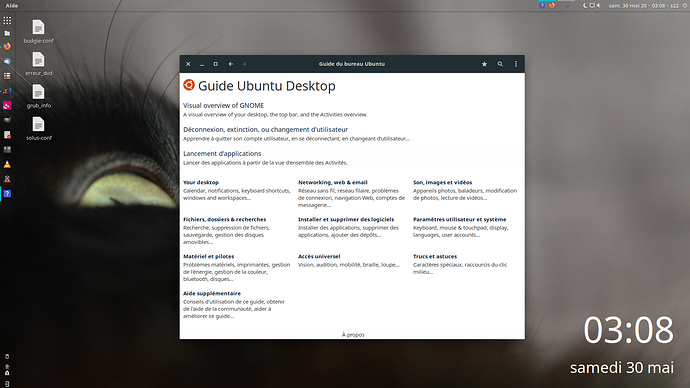Viewport: 690px width, 388px height.
Task: Open the 'Lancement d'applications' link
Action: pos(222,154)
